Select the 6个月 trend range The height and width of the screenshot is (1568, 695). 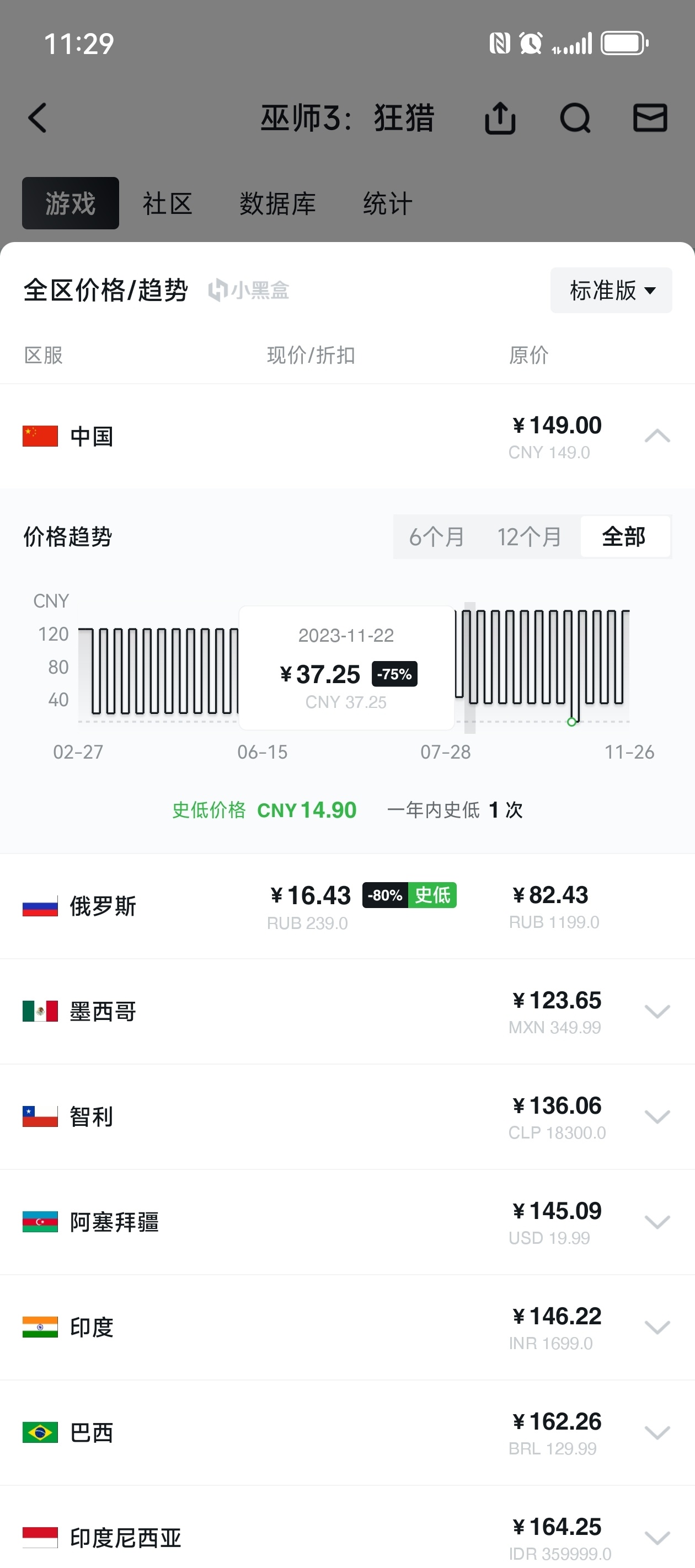click(x=437, y=537)
